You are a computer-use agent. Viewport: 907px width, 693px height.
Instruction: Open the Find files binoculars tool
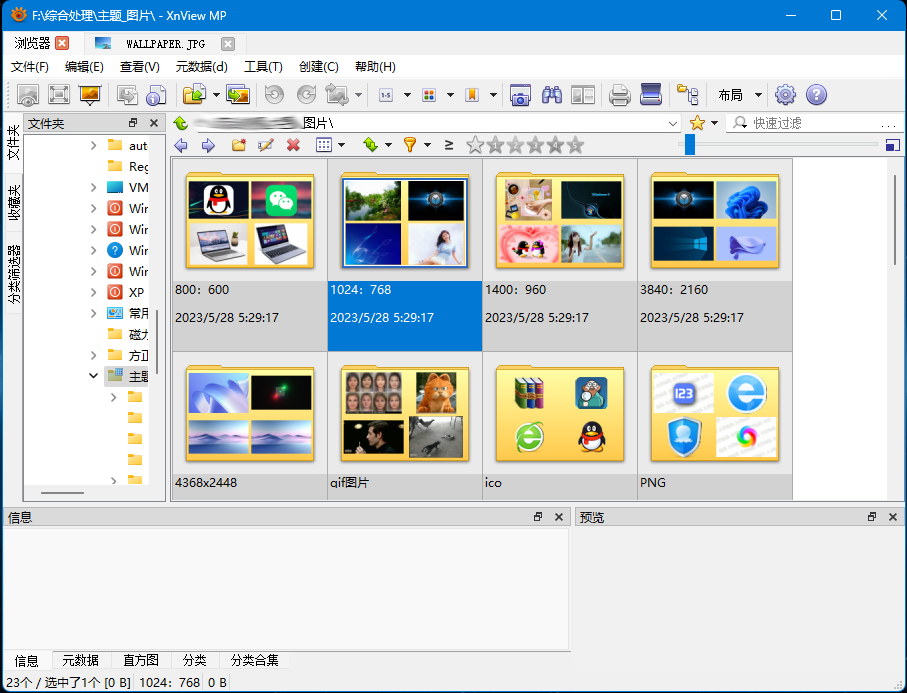click(x=551, y=95)
